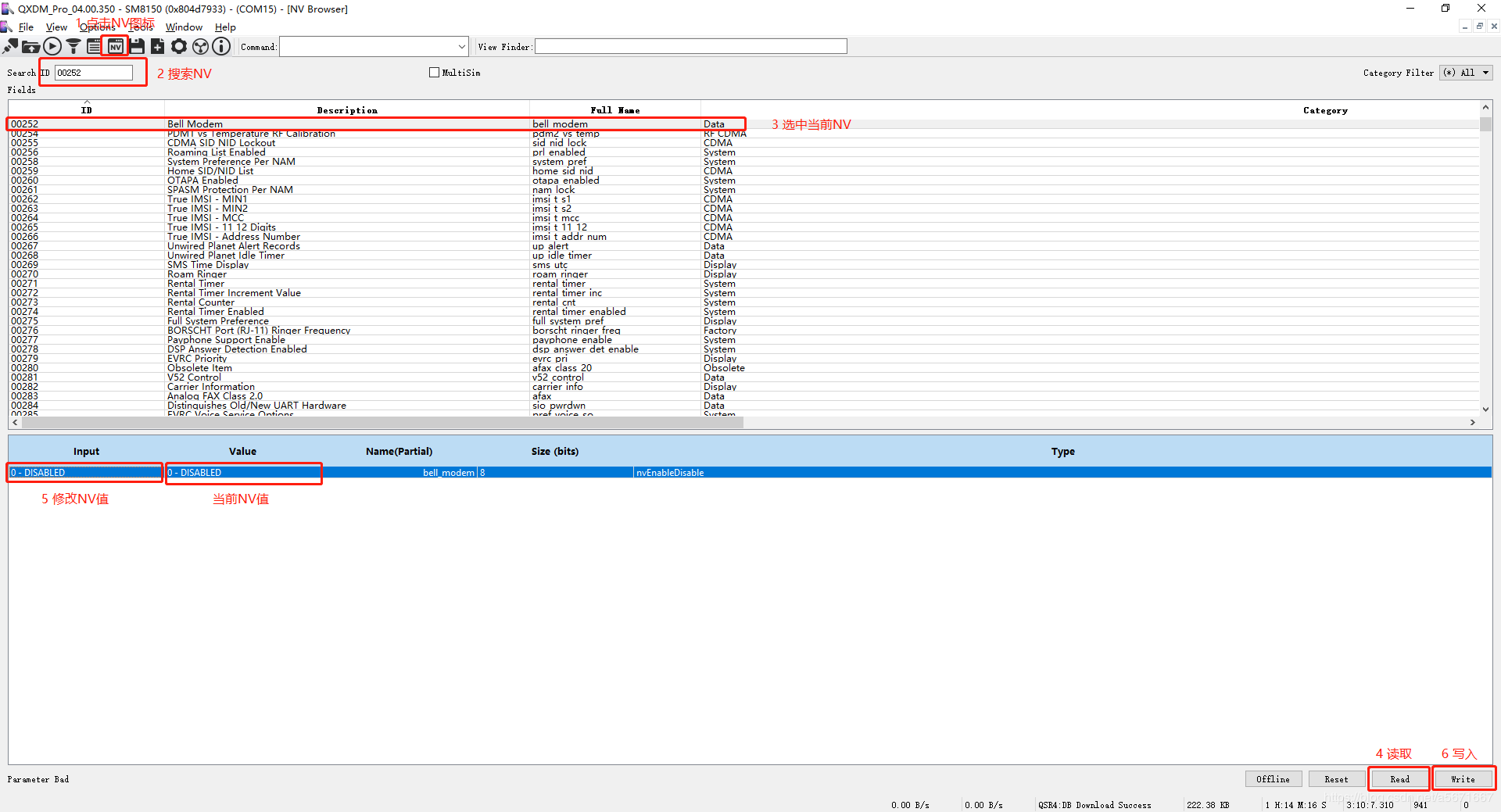Click the Reset button
The height and width of the screenshot is (812, 1501).
(1336, 779)
